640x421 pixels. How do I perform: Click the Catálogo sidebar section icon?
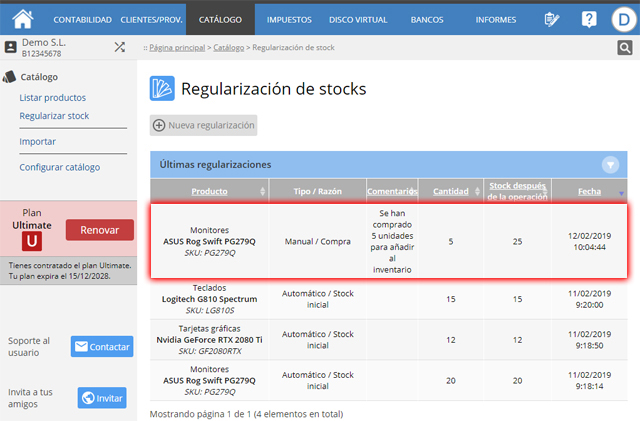point(9,77)
